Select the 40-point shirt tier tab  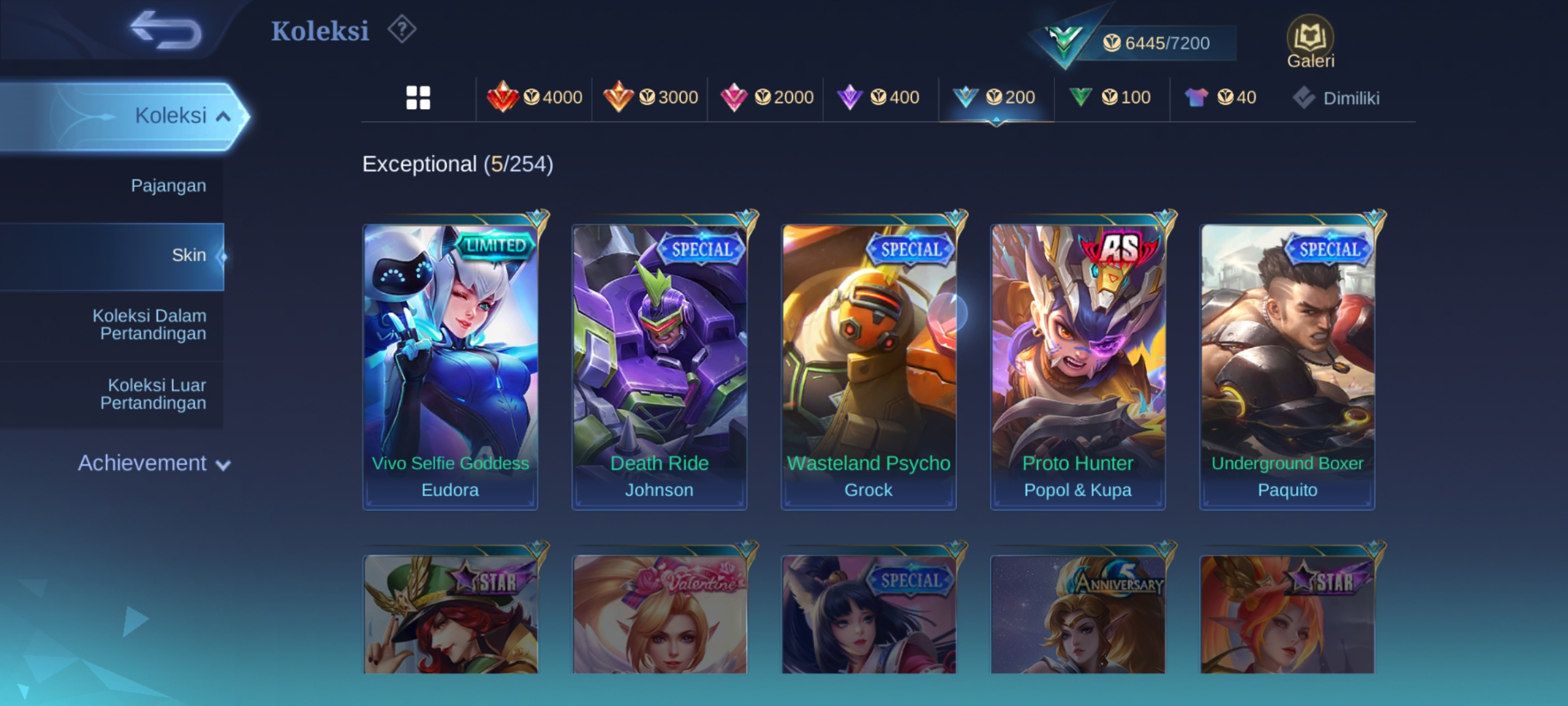[x=1220, y=97]
